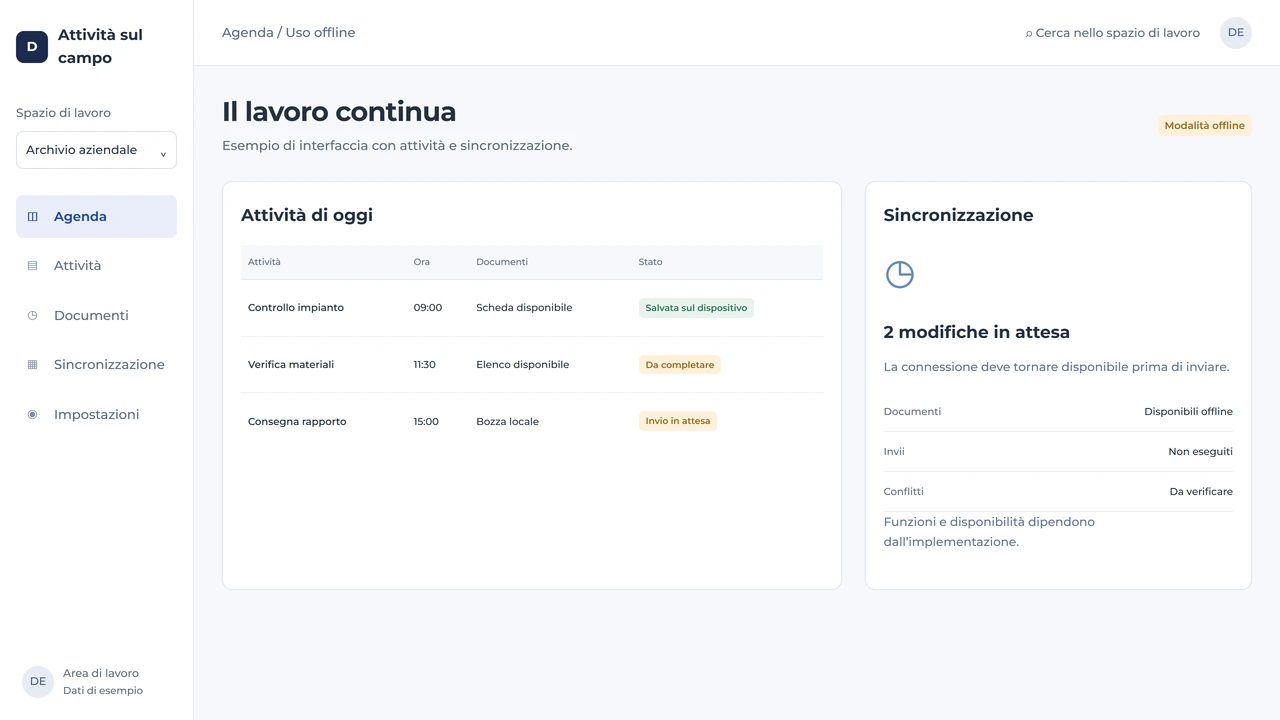Click the Stato column header
The height and width of the screenshot is (720, 1280).
(651, 262)
